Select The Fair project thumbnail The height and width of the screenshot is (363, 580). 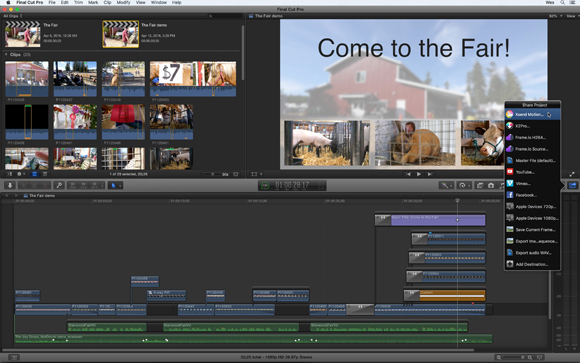(23, 34)
